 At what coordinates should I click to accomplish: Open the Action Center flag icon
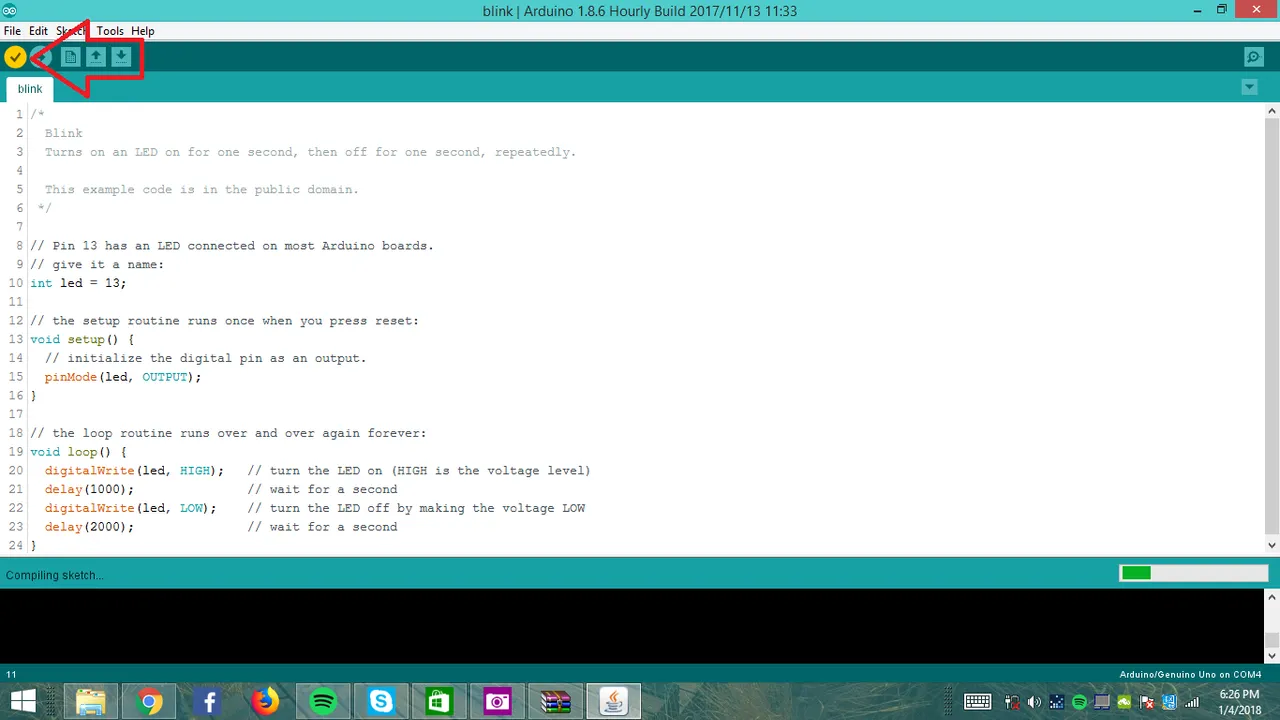[x=1147, y=702]
